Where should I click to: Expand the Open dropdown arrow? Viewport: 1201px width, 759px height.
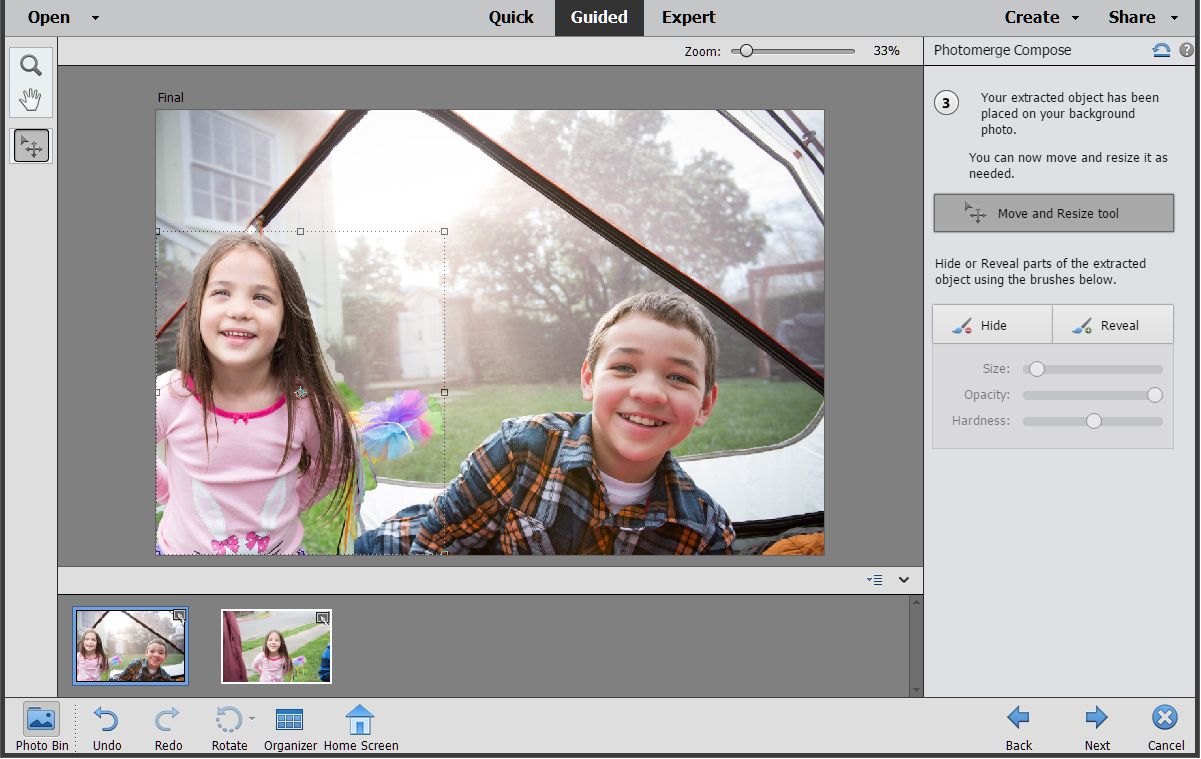(95, 18)
